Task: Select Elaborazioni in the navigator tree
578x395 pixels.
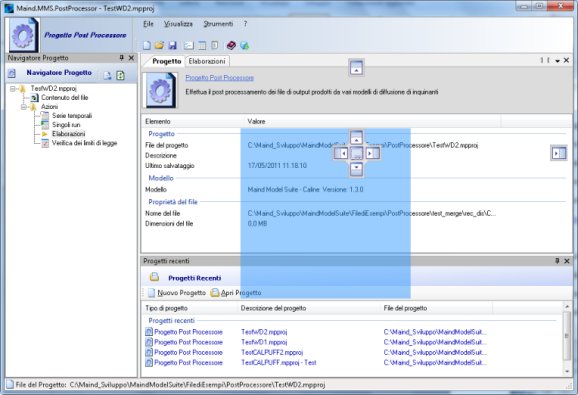Action: [69, 134]
